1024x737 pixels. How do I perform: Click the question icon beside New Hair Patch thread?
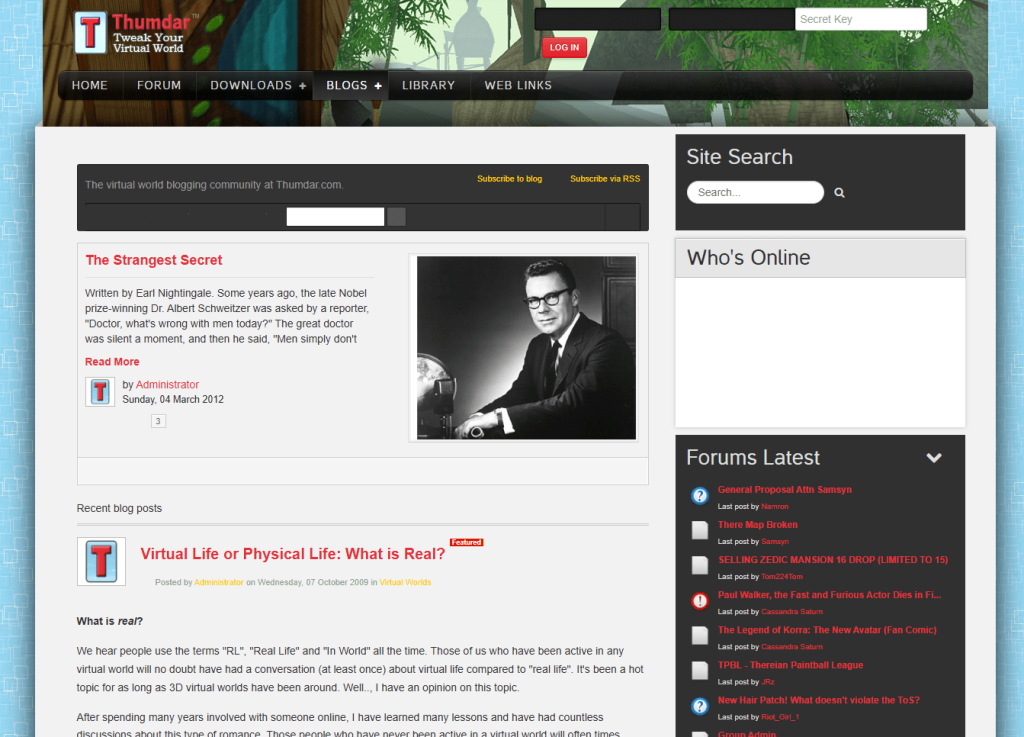coord(699,706)
